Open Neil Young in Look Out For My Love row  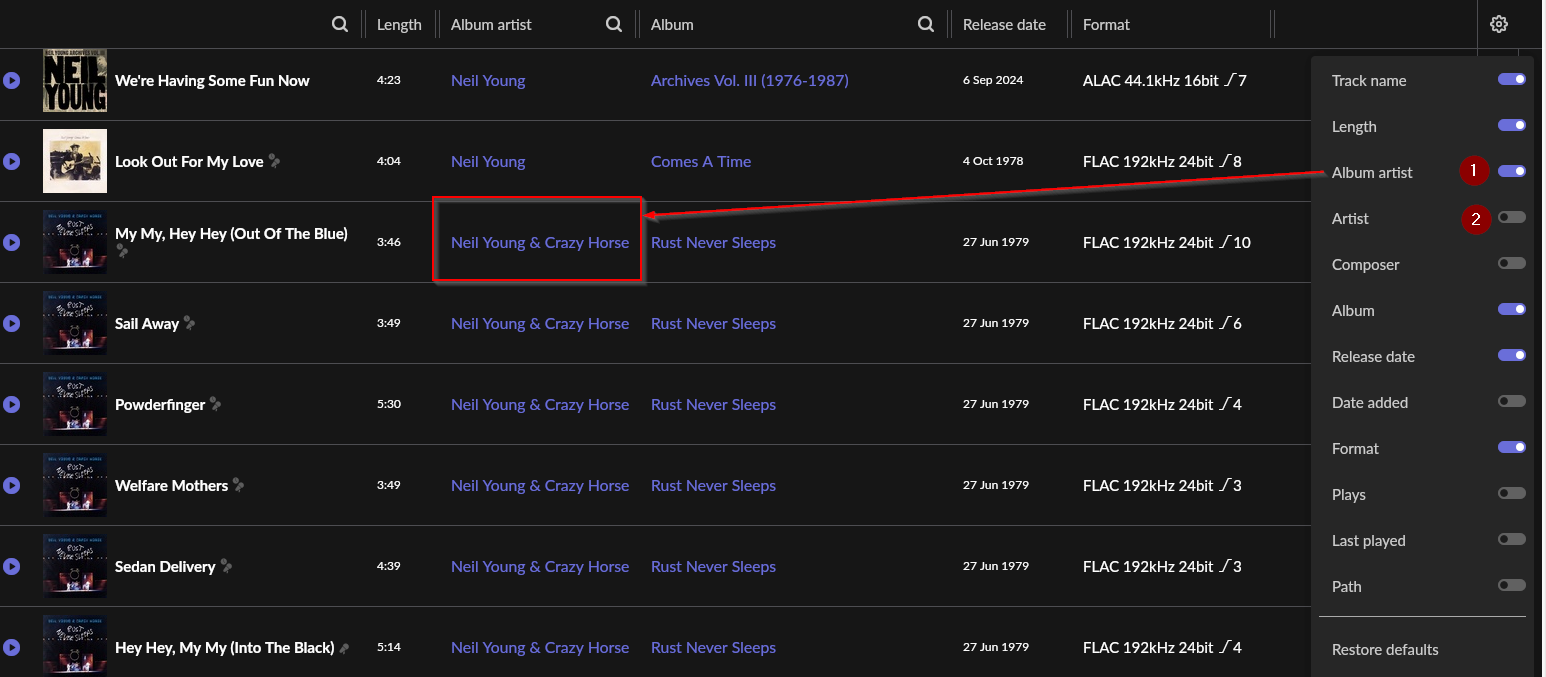[488, 162]
